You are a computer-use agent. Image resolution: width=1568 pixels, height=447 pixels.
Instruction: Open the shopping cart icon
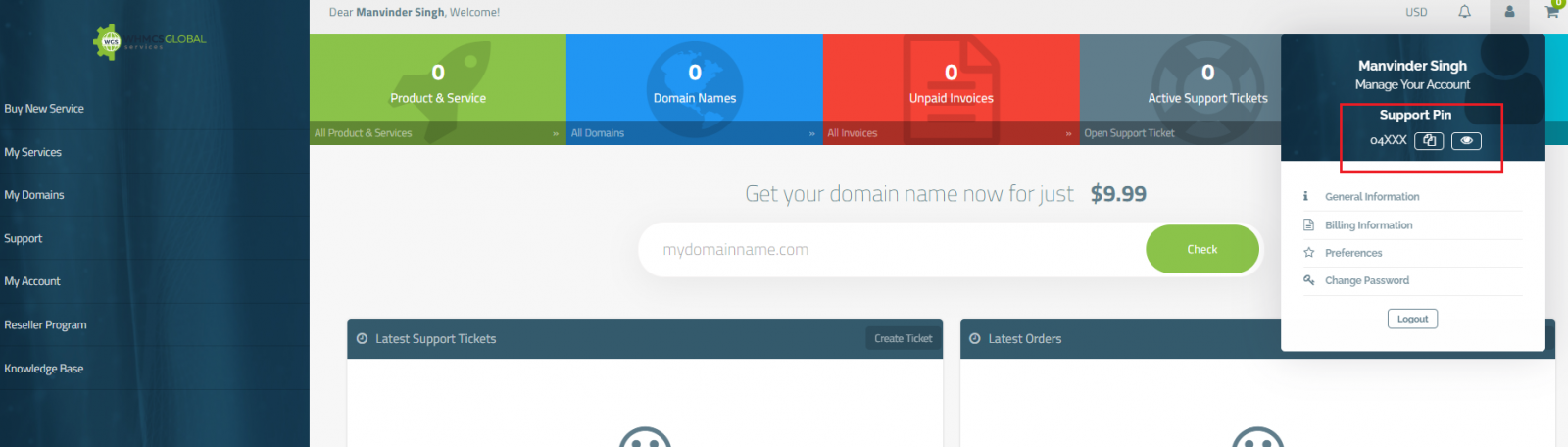pos(1551,12)
